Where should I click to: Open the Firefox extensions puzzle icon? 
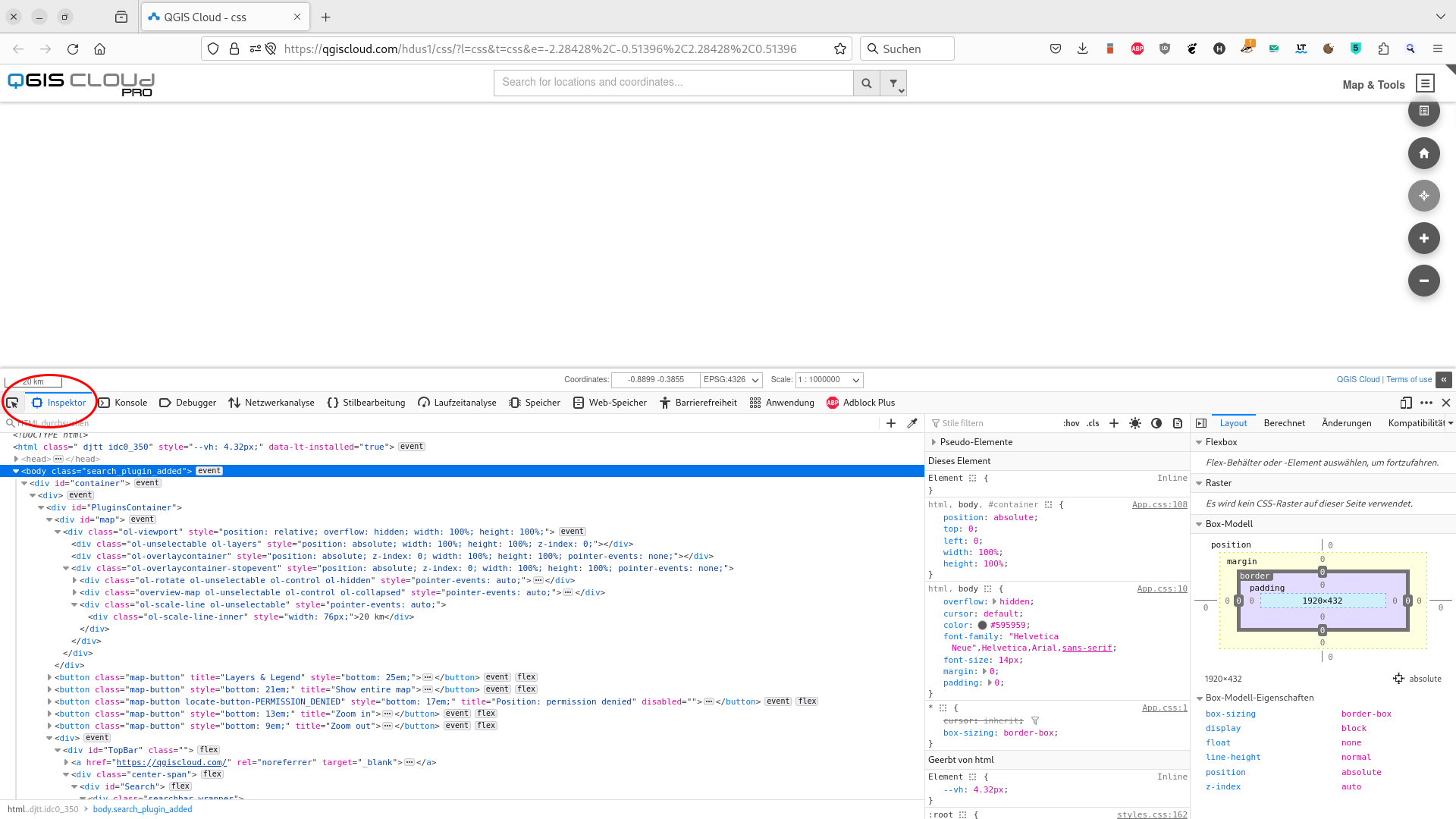click(1383, 49)
